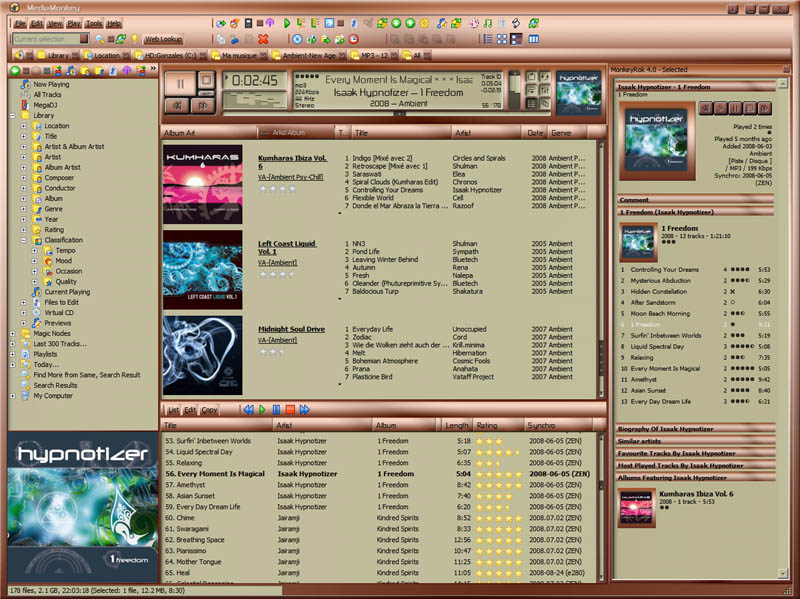Switch to the thumbnail grid view mode
This screenshot has height=599, width=800.
click(502, 39)
